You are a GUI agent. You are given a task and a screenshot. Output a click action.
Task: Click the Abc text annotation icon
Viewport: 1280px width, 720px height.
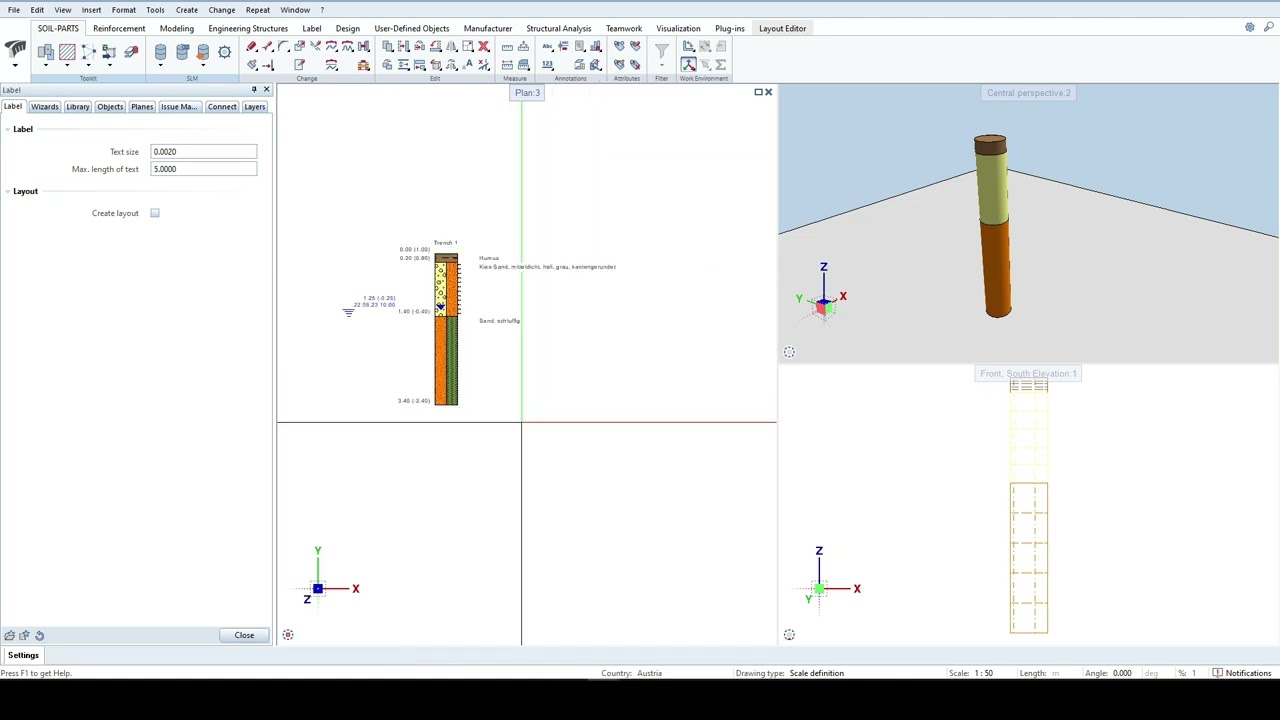(x=547, y=46)
